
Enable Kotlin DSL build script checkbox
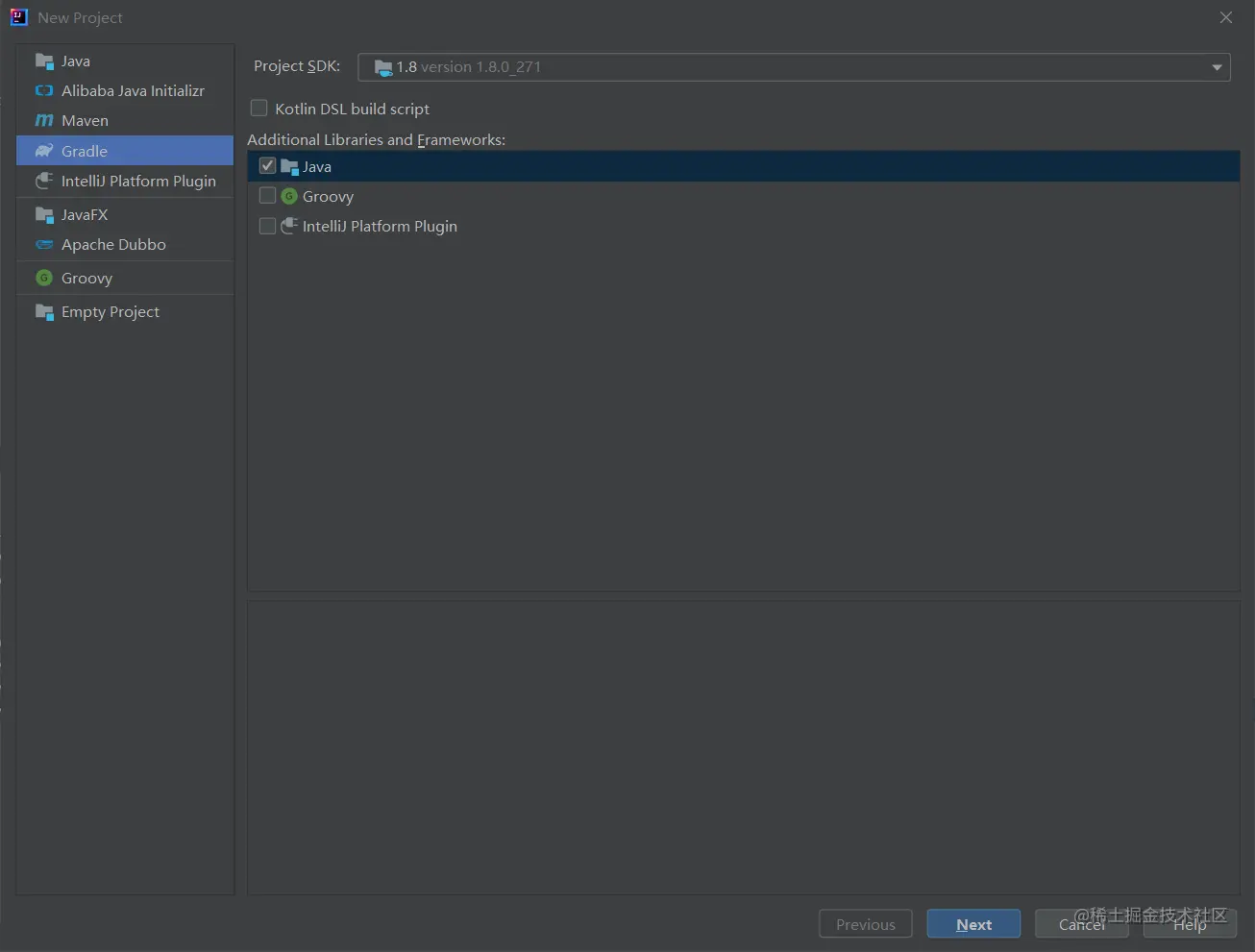(259, 109)
